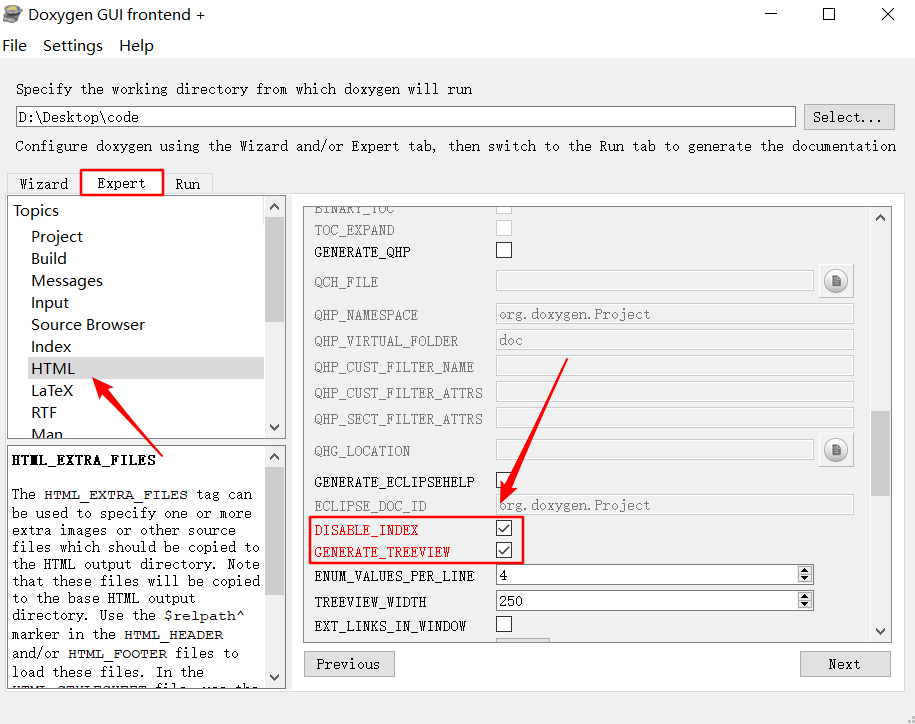
Task: Decrease ENUM_VALUES_PER_LINE with down arrow
Action: coord(805,579)
